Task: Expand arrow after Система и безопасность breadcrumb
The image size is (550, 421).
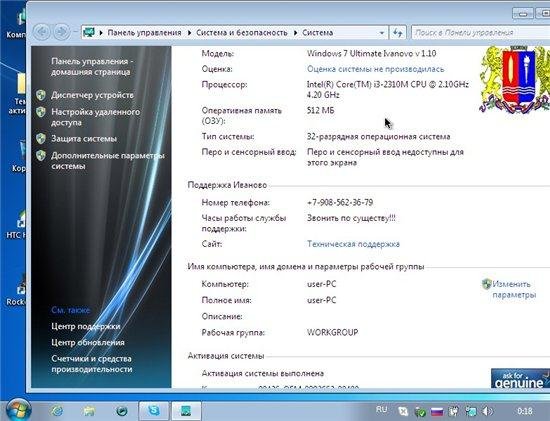Action: pyautogui.click(x=295, y=33)
